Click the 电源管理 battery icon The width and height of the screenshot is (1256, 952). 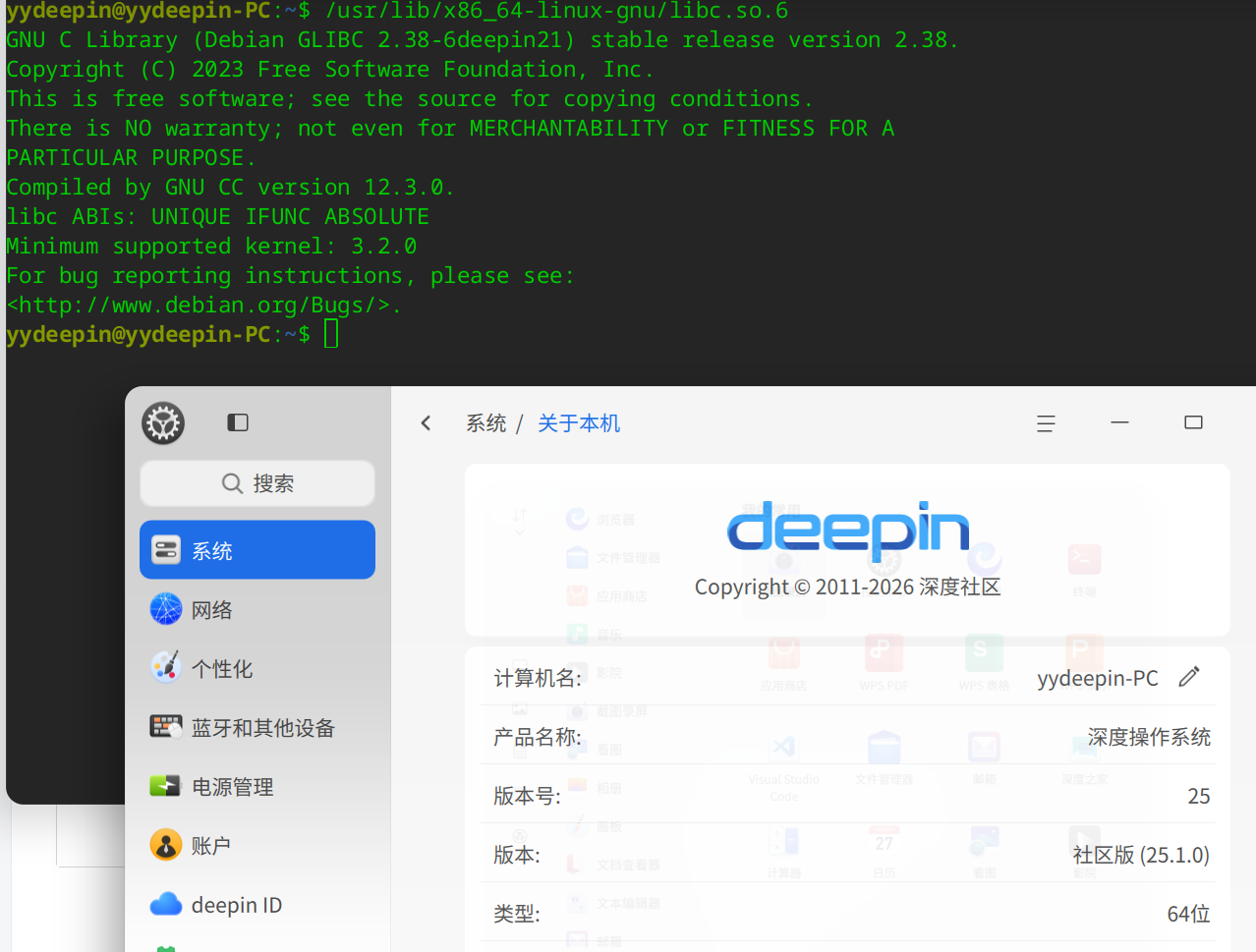[x=166, y=786]
